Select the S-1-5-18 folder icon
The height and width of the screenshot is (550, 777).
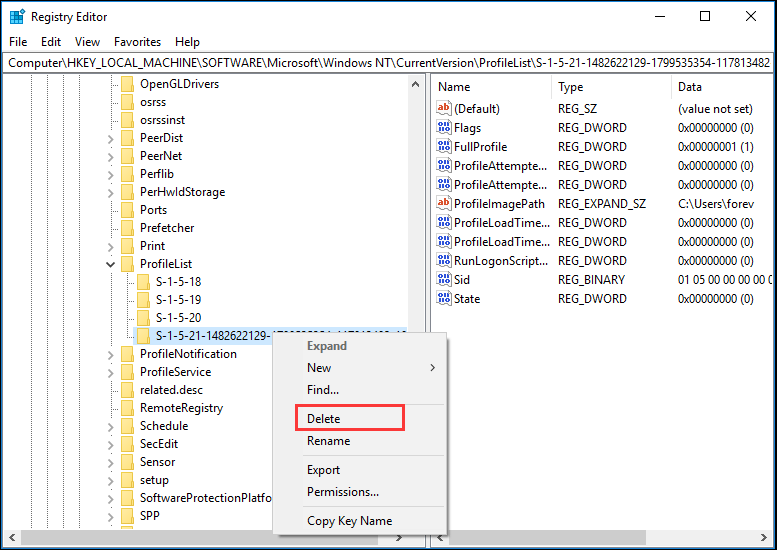coord(143,282)
